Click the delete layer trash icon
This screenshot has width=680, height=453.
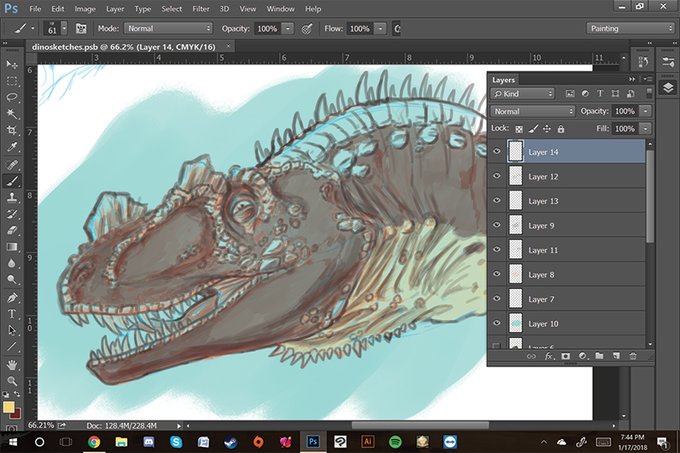[633, 355]
